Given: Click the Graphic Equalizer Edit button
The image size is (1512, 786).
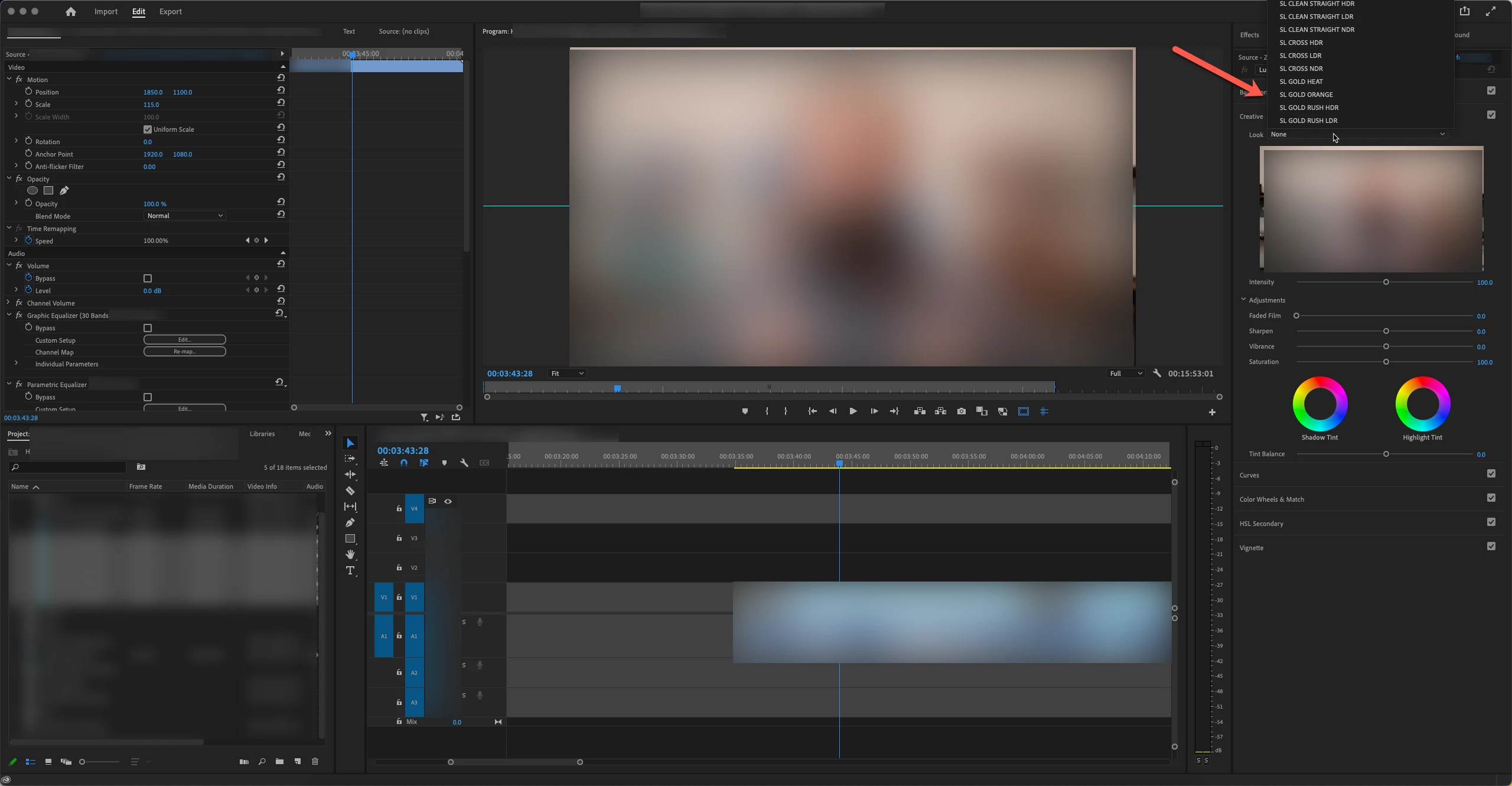Looking at the screenshot, I should pyautogui.click(x=184, y=340).
